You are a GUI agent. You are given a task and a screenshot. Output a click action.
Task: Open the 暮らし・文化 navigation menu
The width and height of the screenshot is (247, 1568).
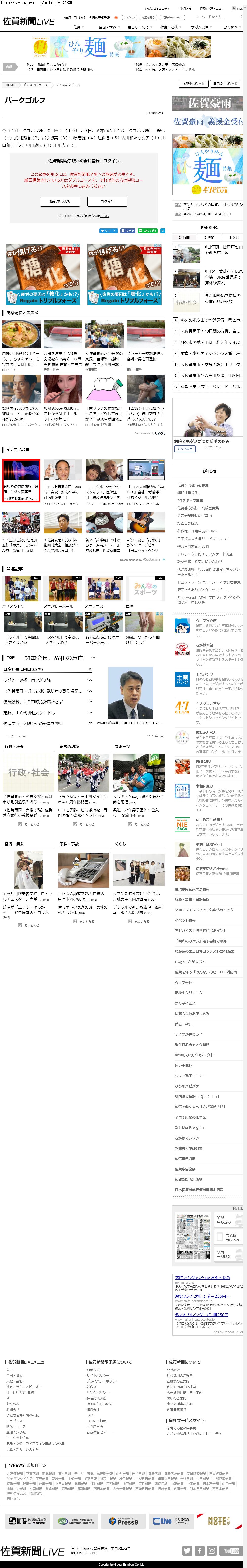[x=140, y=27]
